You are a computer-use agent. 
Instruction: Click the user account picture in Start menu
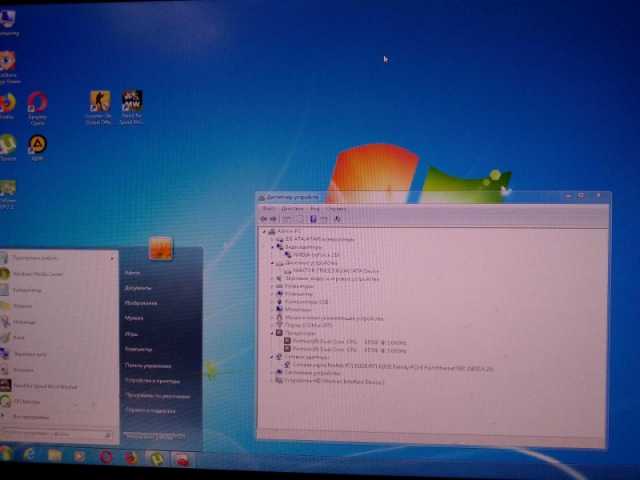click(x=160, y=248)
